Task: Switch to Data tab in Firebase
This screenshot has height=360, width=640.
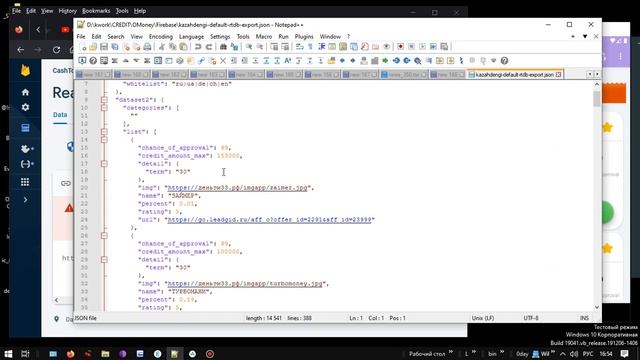Action: click(x=60, y=115)
